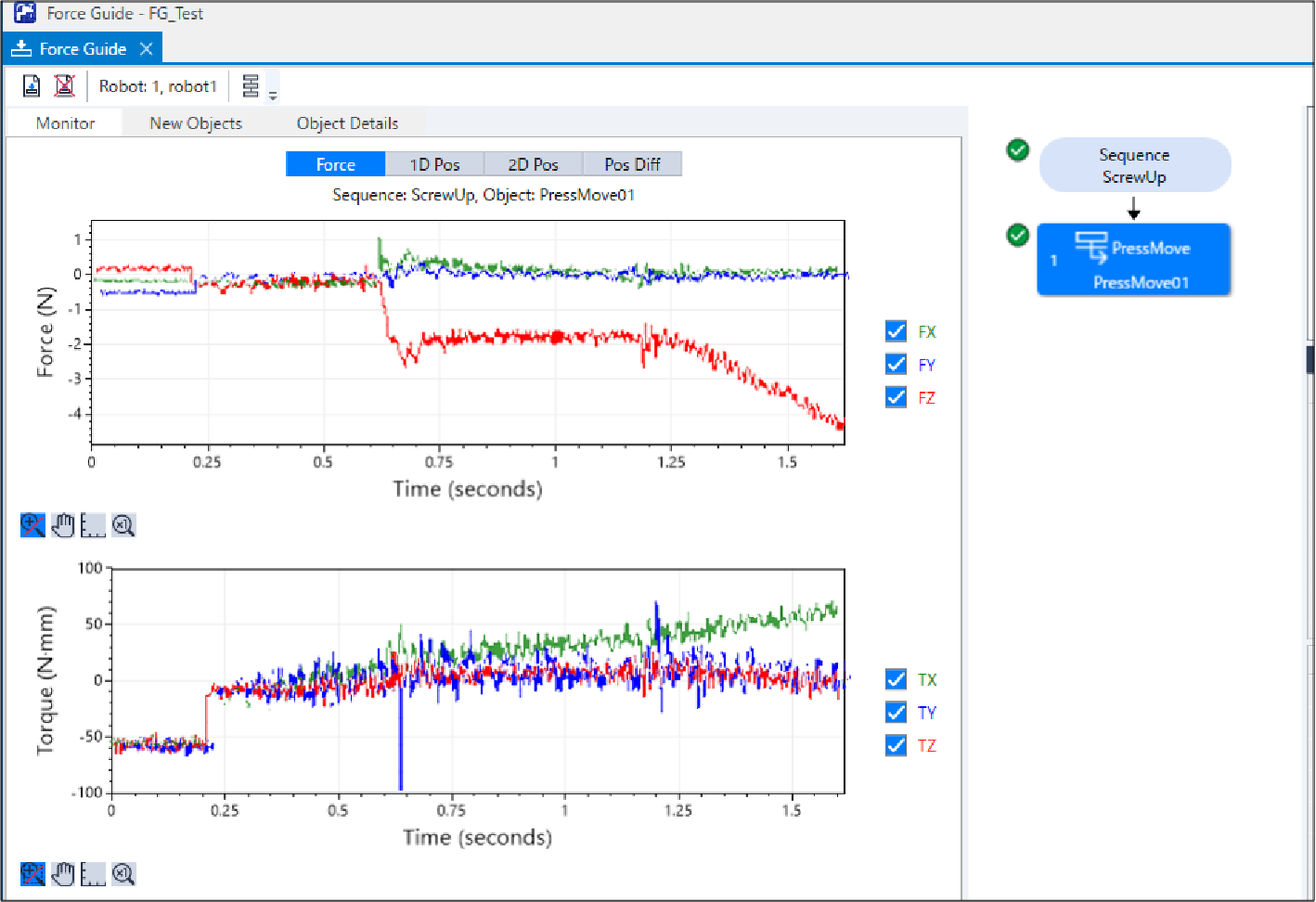Reset Force chart zoom to x1
This screenshot has height=902, width=1316.
(123, 525)
